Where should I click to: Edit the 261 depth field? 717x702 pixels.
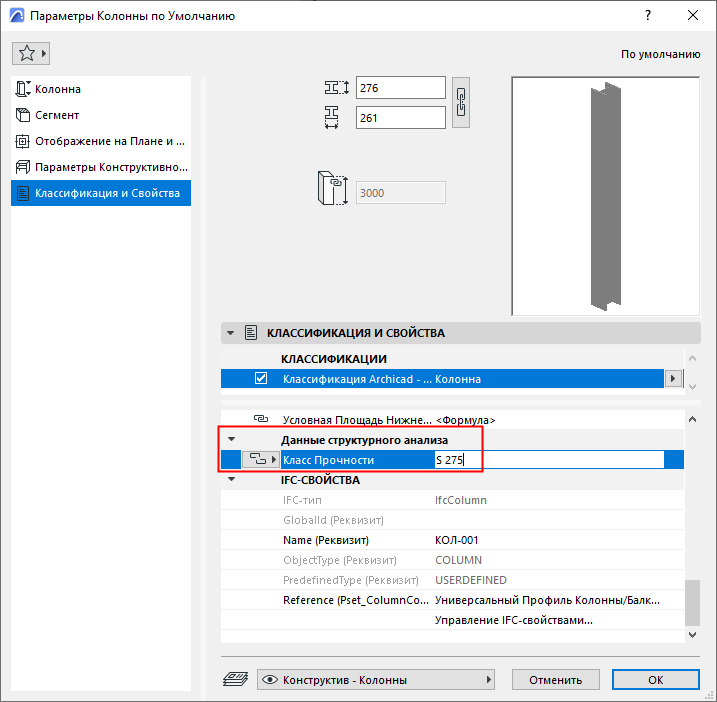point(401,118)
